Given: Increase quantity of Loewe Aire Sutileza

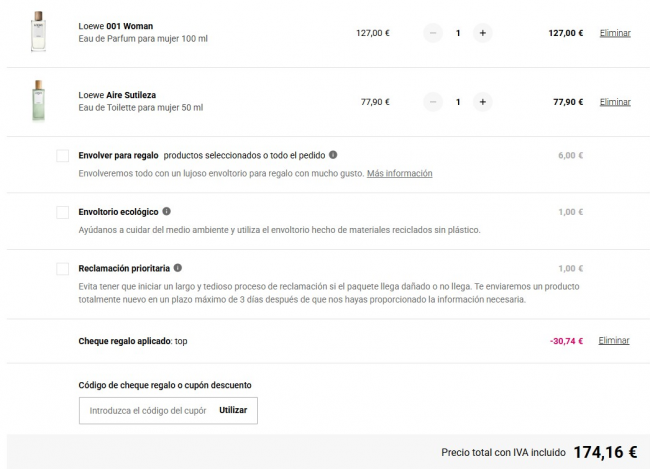Looking at the screenshot, I should 482,101.
